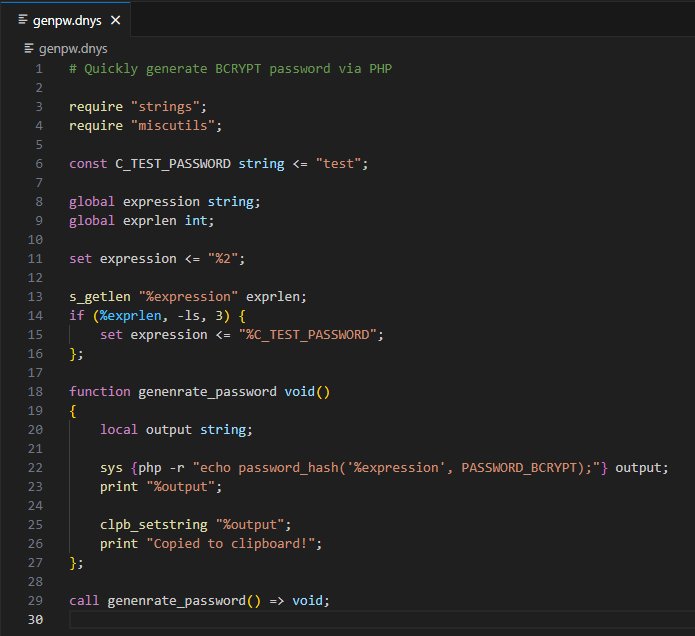Click 'local' keyword on line 20
The width and height of the screenshot is (695, 636).
coord(119,429)
